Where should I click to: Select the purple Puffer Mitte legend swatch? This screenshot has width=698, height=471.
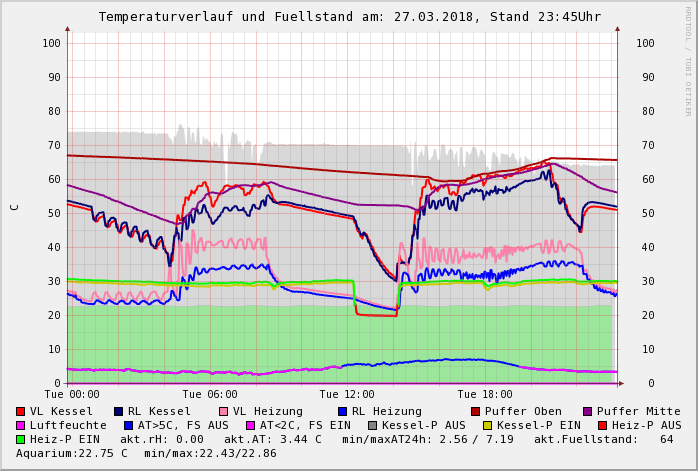tap(588, 412)
